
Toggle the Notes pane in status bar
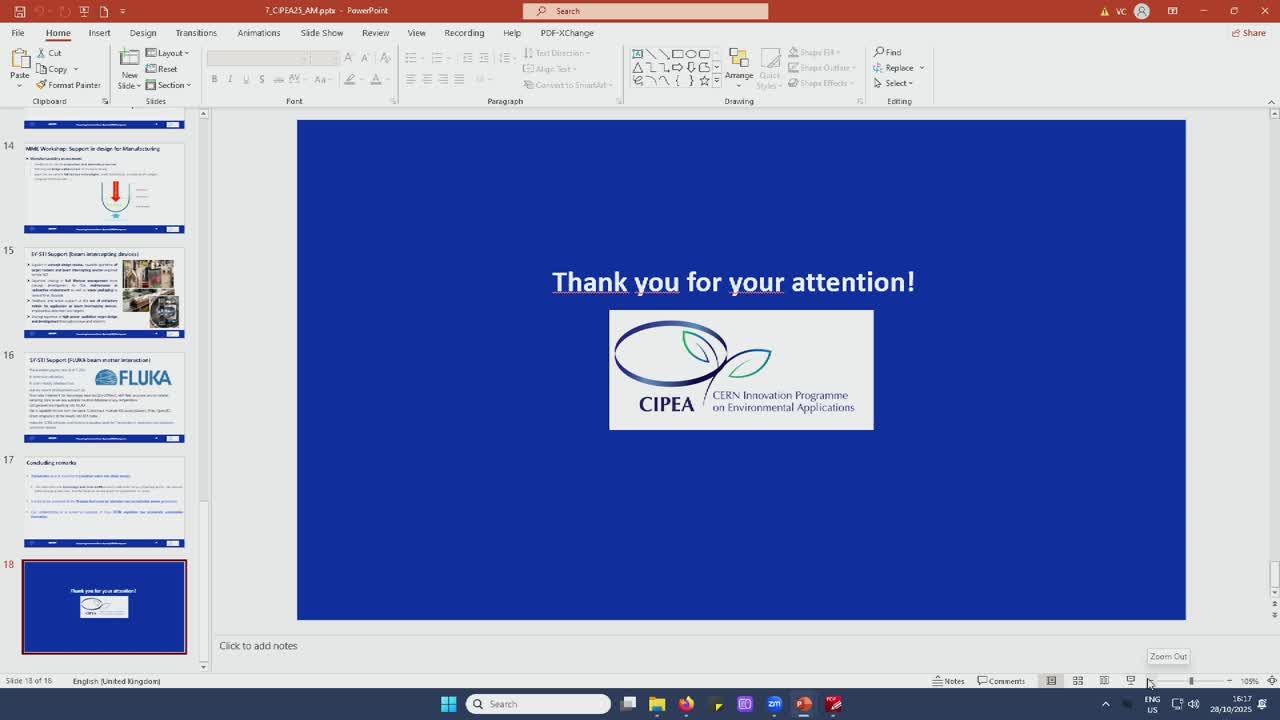click(948, 681)
